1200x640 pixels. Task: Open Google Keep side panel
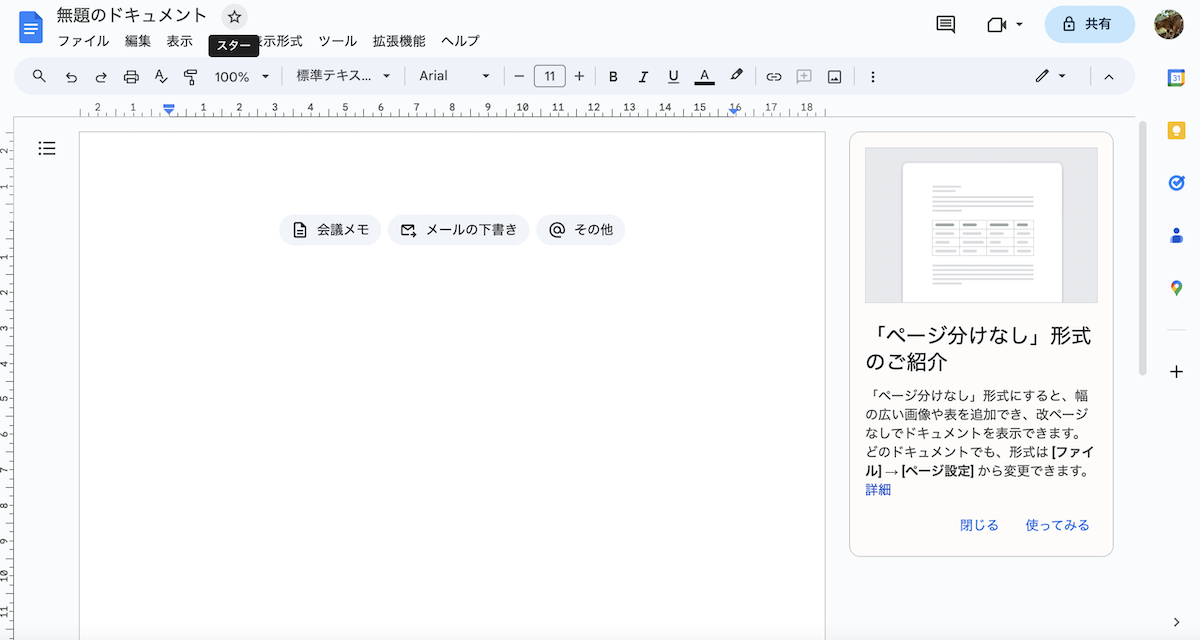(x=1176, y=130)
